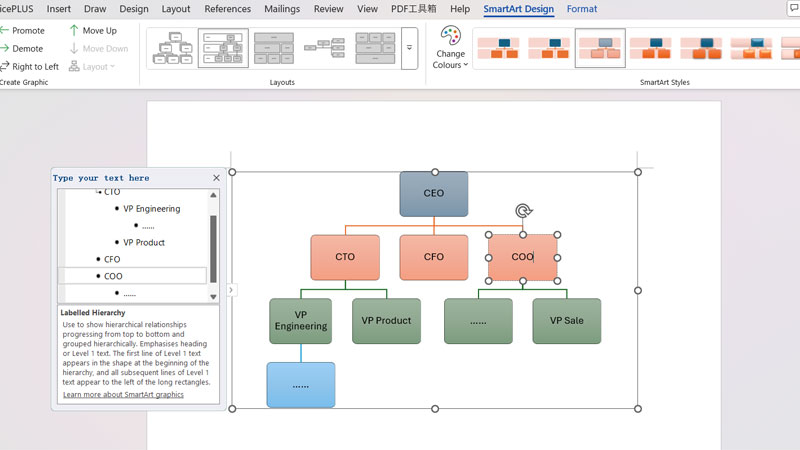Switch layout direction with Right to Left

point(30,66)
